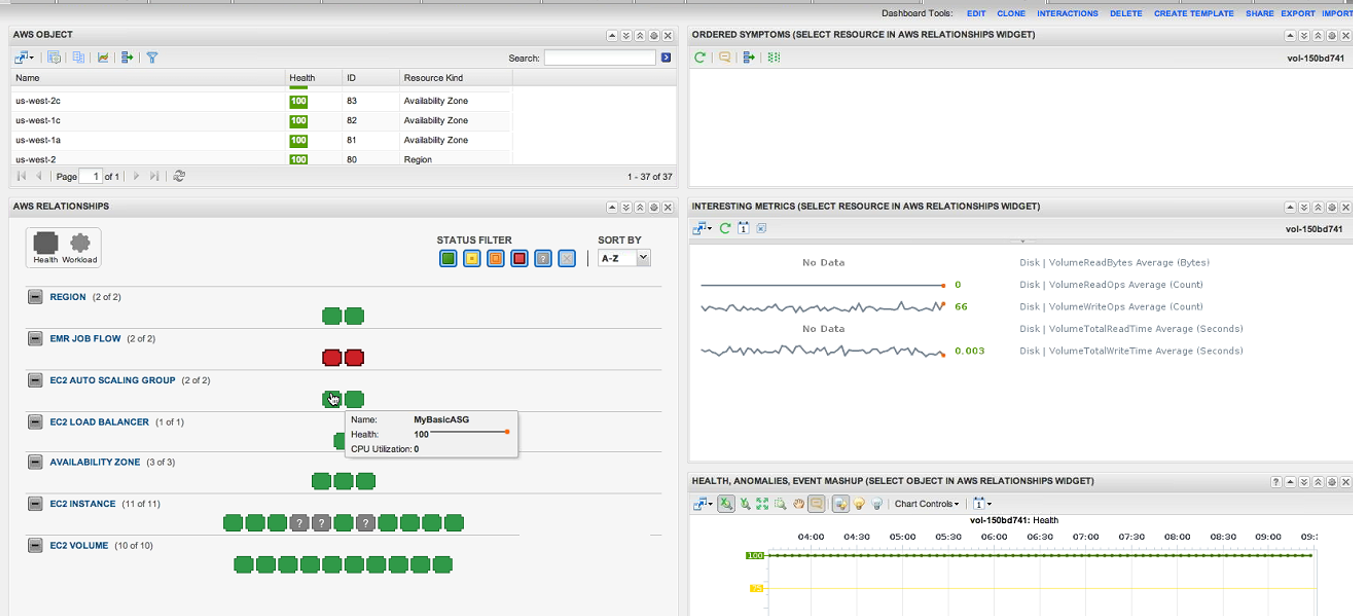
Task: Click the Create Template link
Action: [1193, 14]
